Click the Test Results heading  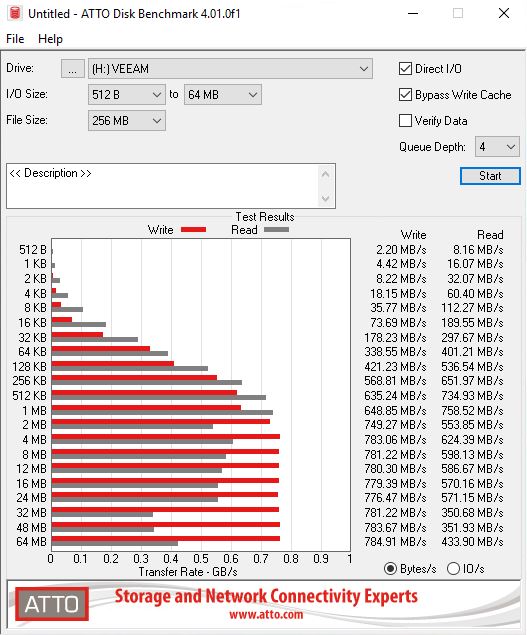coord(265,217)
